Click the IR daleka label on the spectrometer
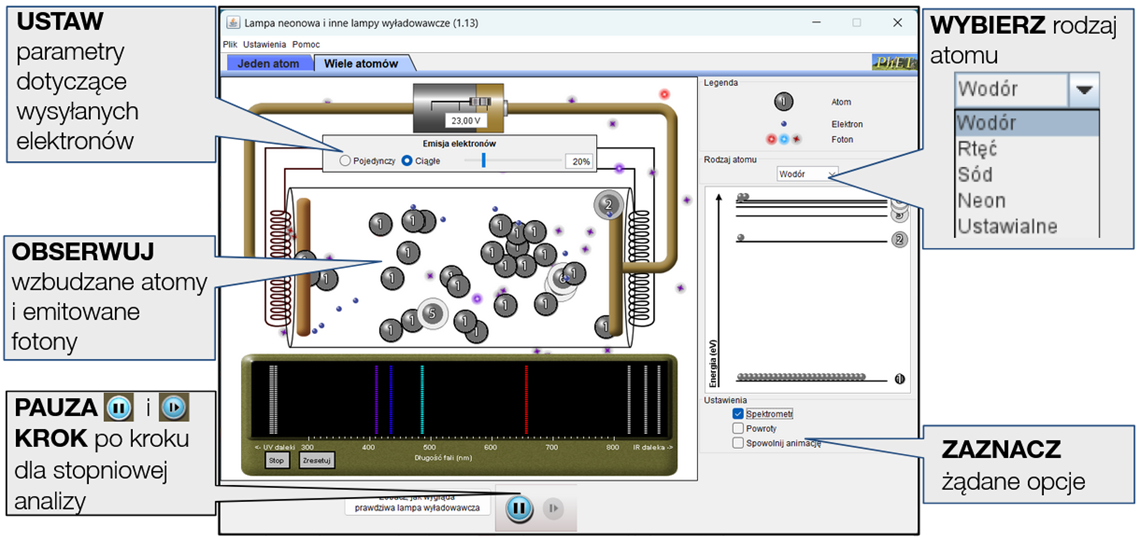Image resolution: width=1140 pixels, height=541 pixels. coord(651,448)
